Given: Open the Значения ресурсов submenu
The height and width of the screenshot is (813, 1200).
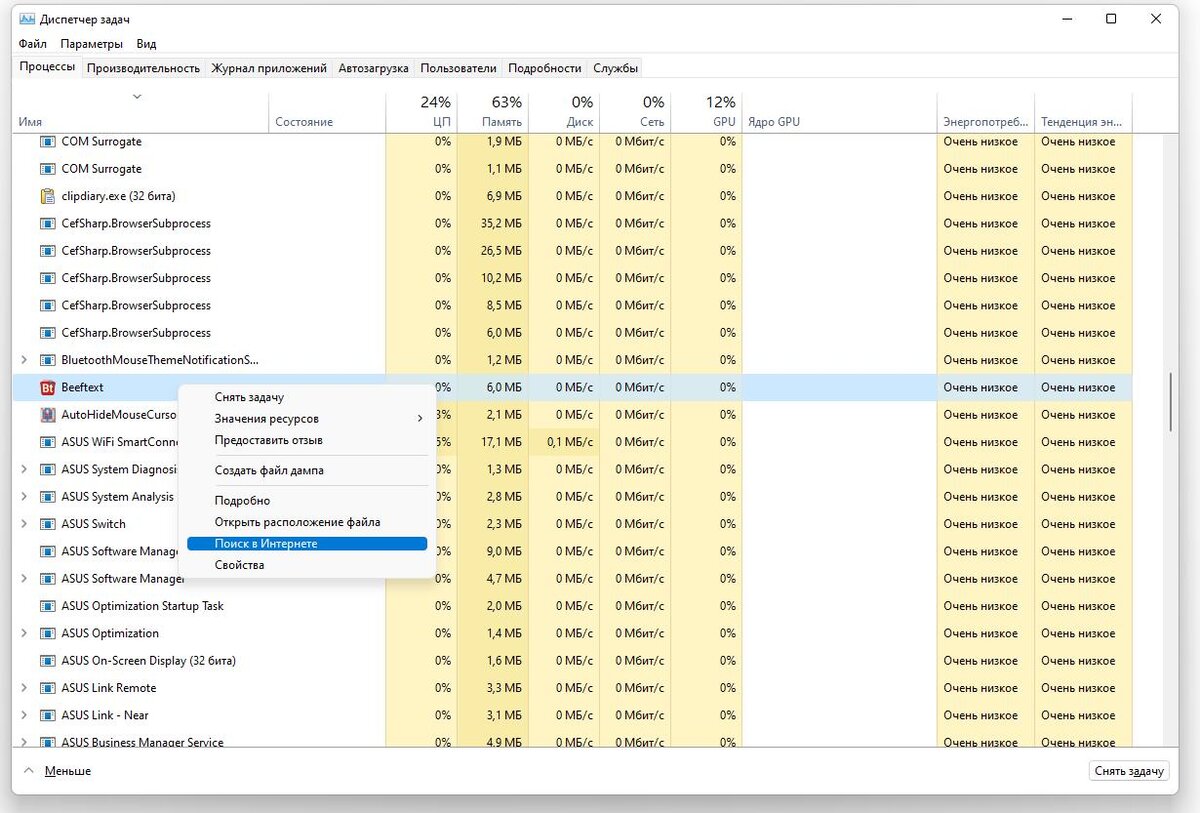Looking at the screenshot, I should 307,419.
